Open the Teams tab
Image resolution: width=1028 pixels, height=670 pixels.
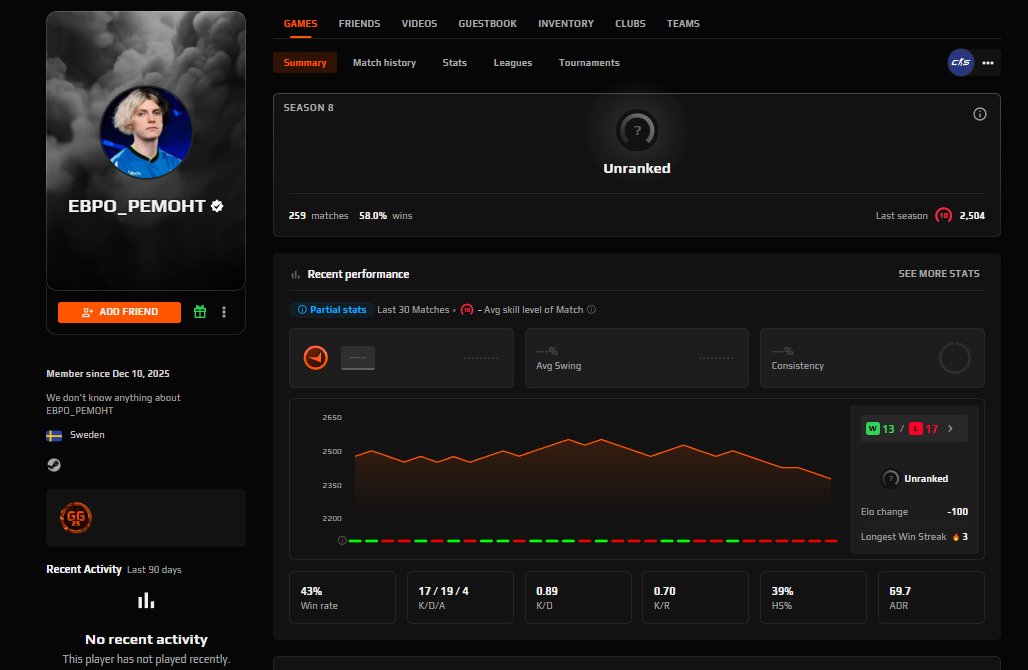(x=683, y=24)
